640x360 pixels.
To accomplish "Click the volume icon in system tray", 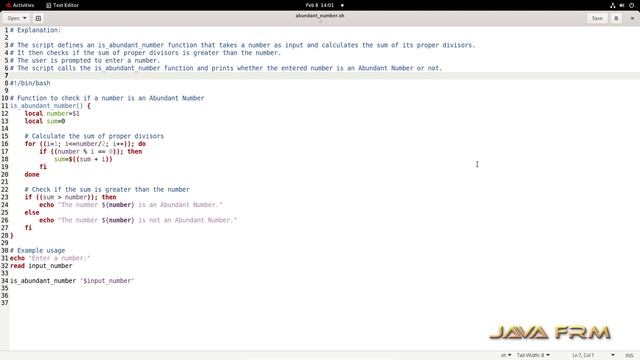I will [622, 5].
